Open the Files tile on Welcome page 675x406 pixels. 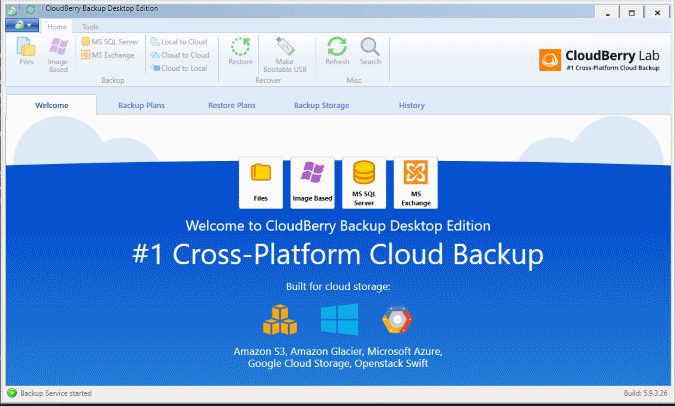click(x=261, y=183)
